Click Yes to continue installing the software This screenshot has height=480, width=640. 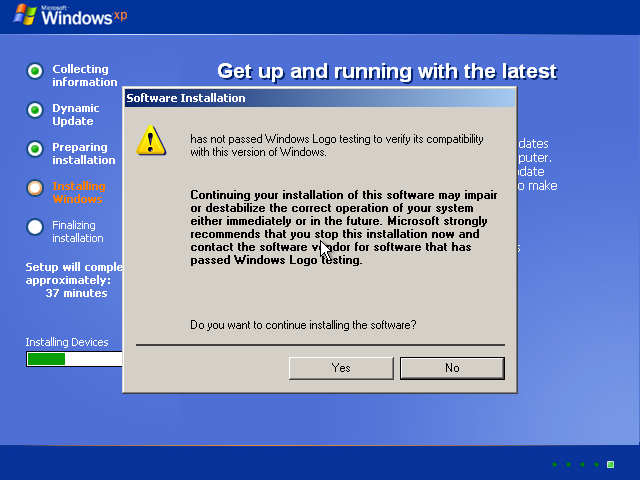[x=341, y=368]
